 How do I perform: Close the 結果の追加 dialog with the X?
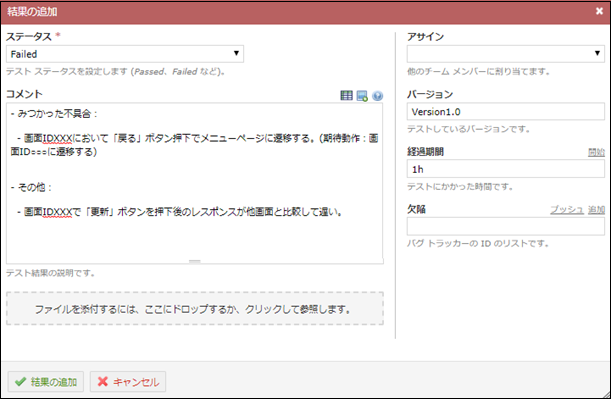point(599,11)
